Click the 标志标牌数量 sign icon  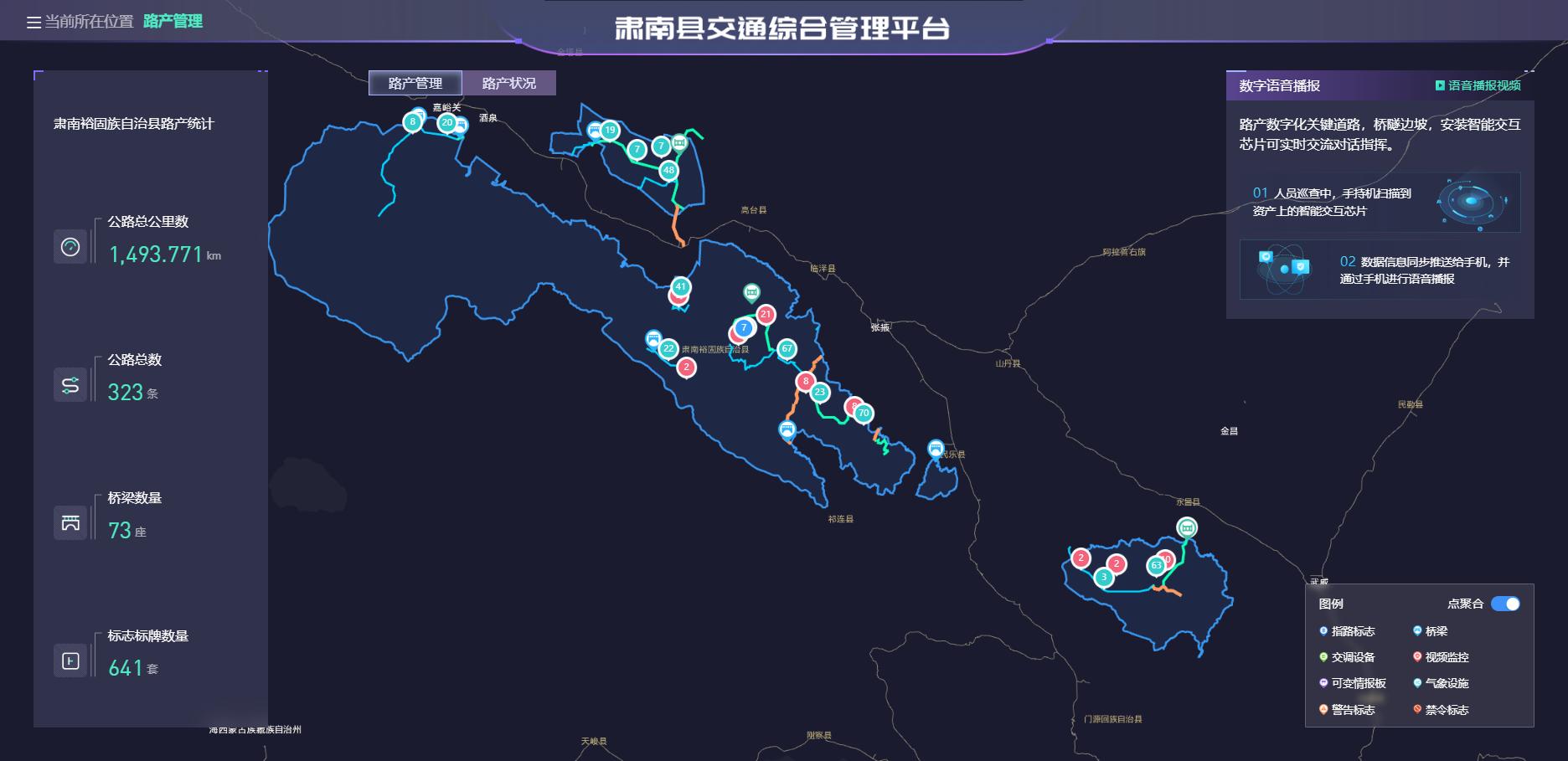click(70, 661)
